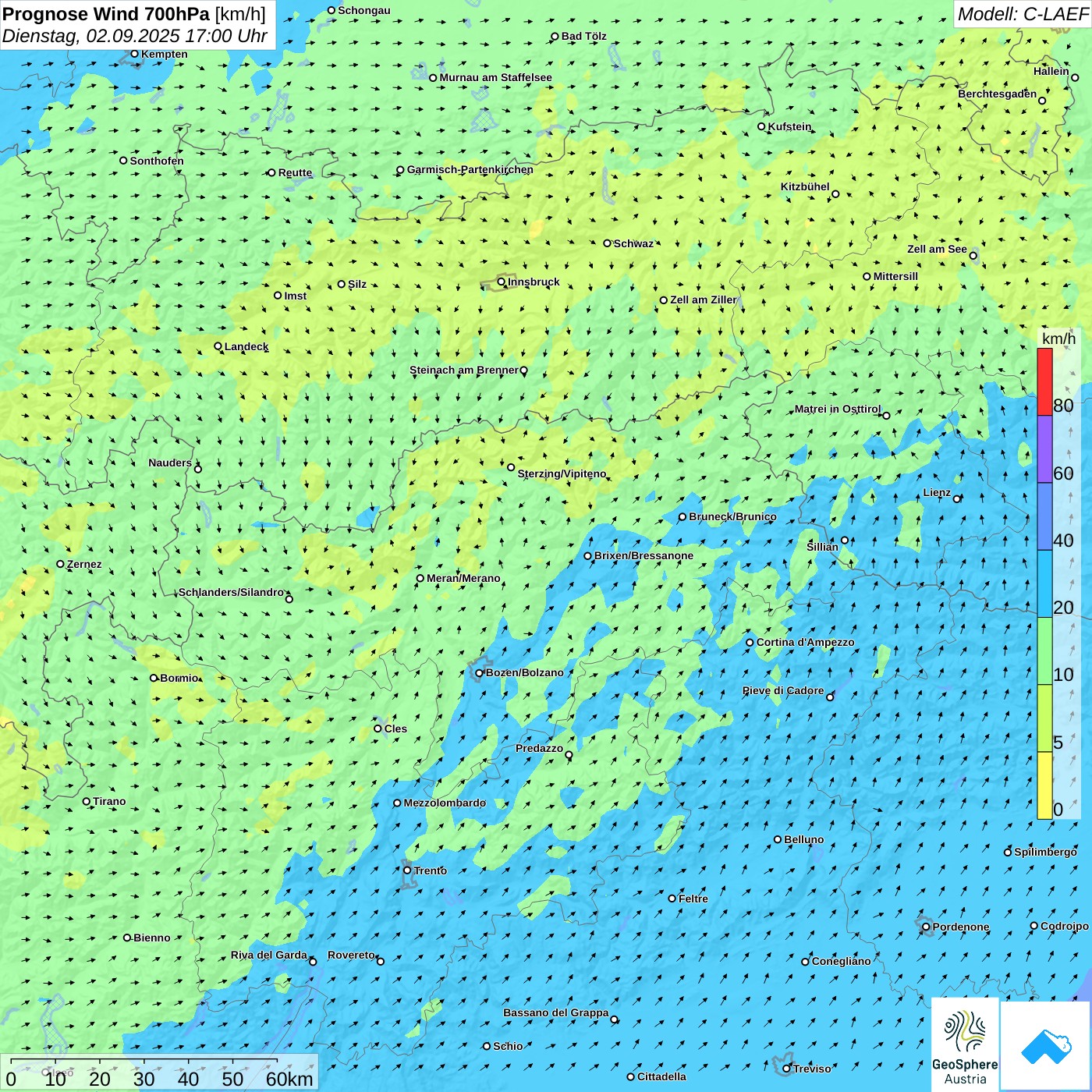Screen dimensions: 1092x1092
Task: Click the Cortina d'Ampezzo label
Action: pos(805,642)
